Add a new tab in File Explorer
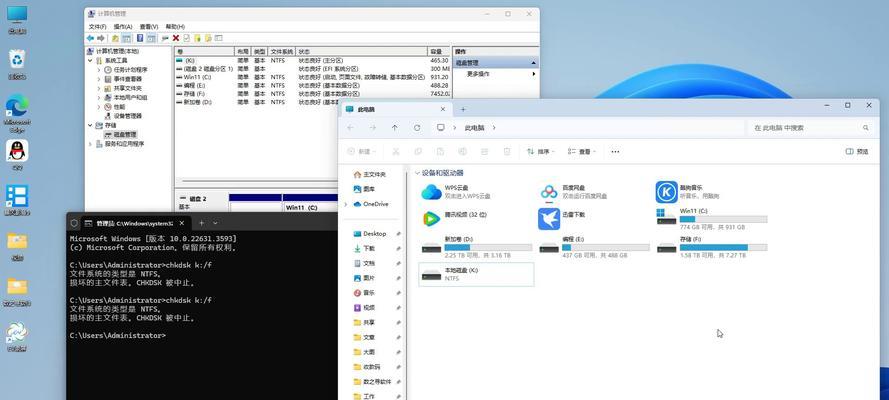This screenshot has width=889, height=400. coord(463,109)
